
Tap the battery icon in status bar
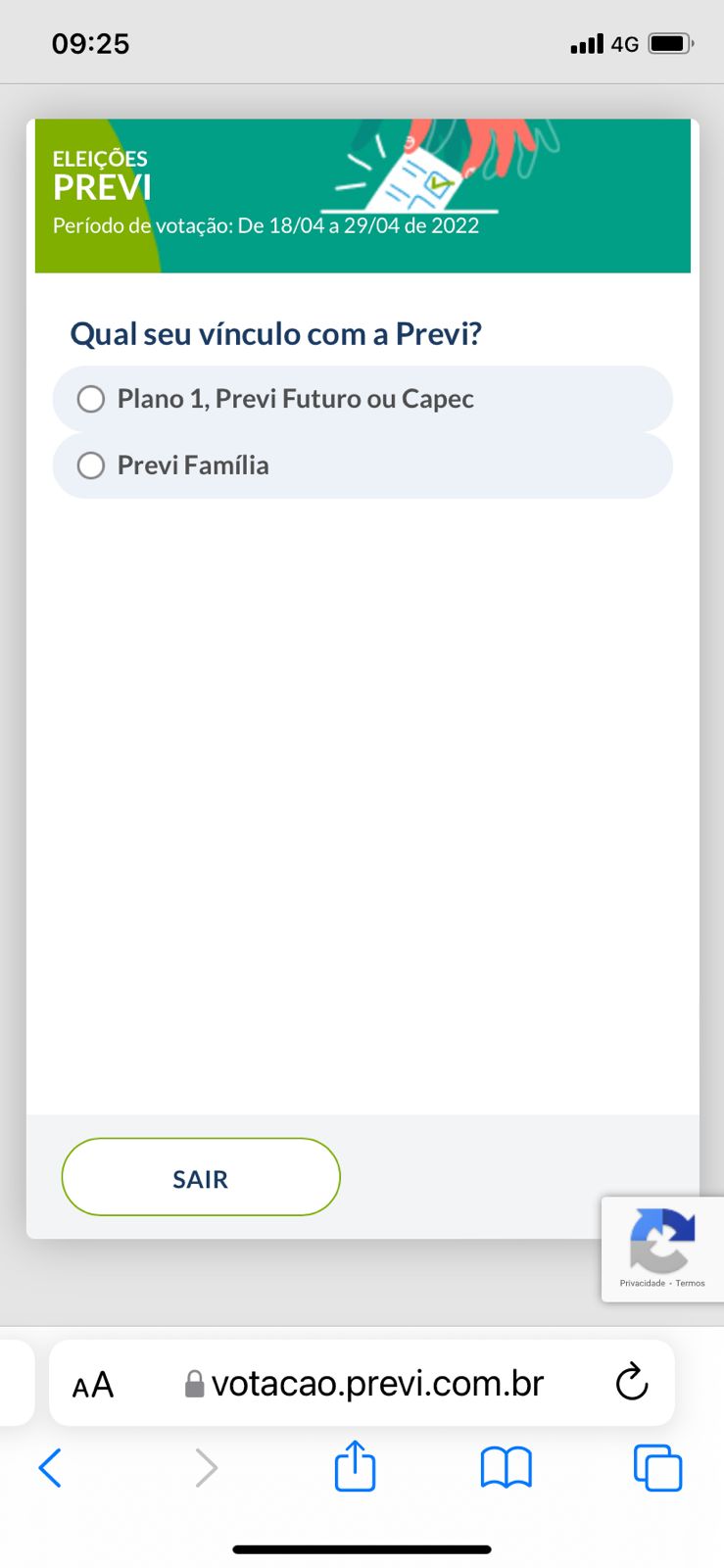coord(670,44)
